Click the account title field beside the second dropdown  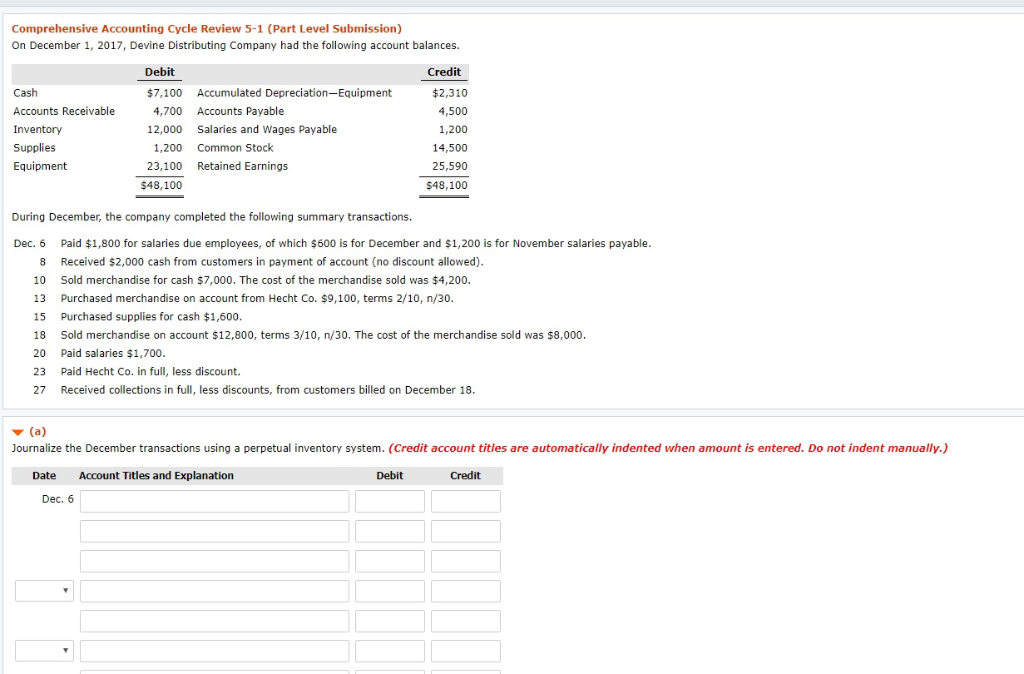click(213, 650)
